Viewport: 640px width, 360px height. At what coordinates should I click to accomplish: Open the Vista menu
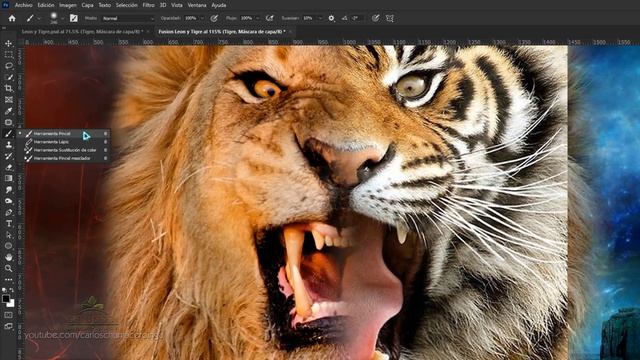point(177,5)
